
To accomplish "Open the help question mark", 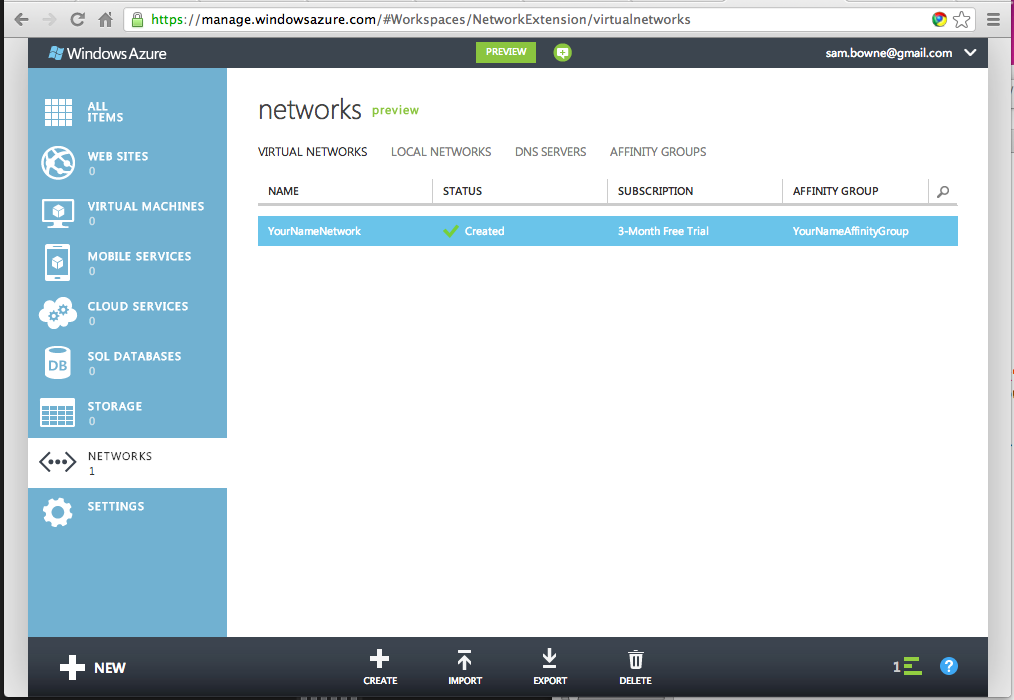I will coord(949,666).
